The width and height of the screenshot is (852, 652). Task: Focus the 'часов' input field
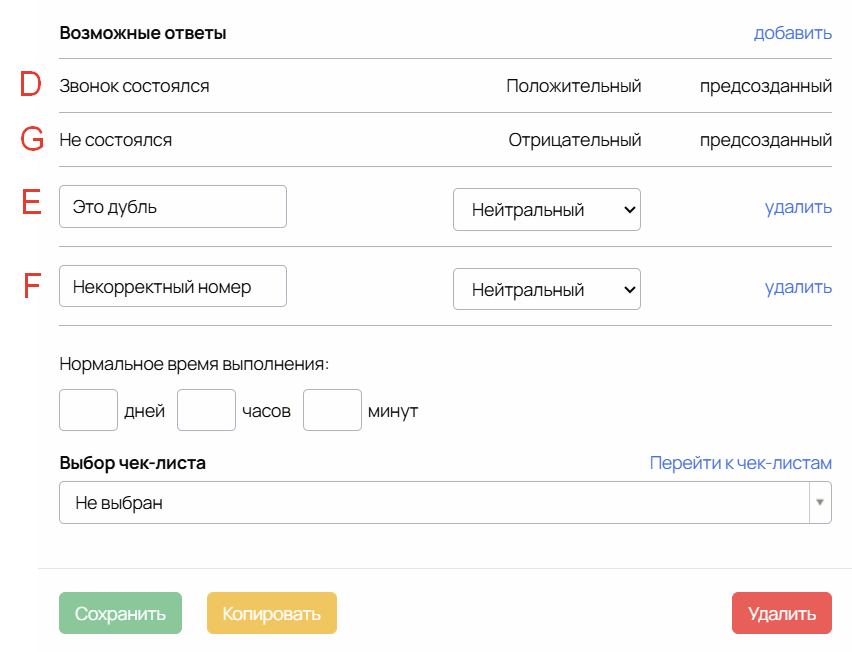click(x=206, y=410)
